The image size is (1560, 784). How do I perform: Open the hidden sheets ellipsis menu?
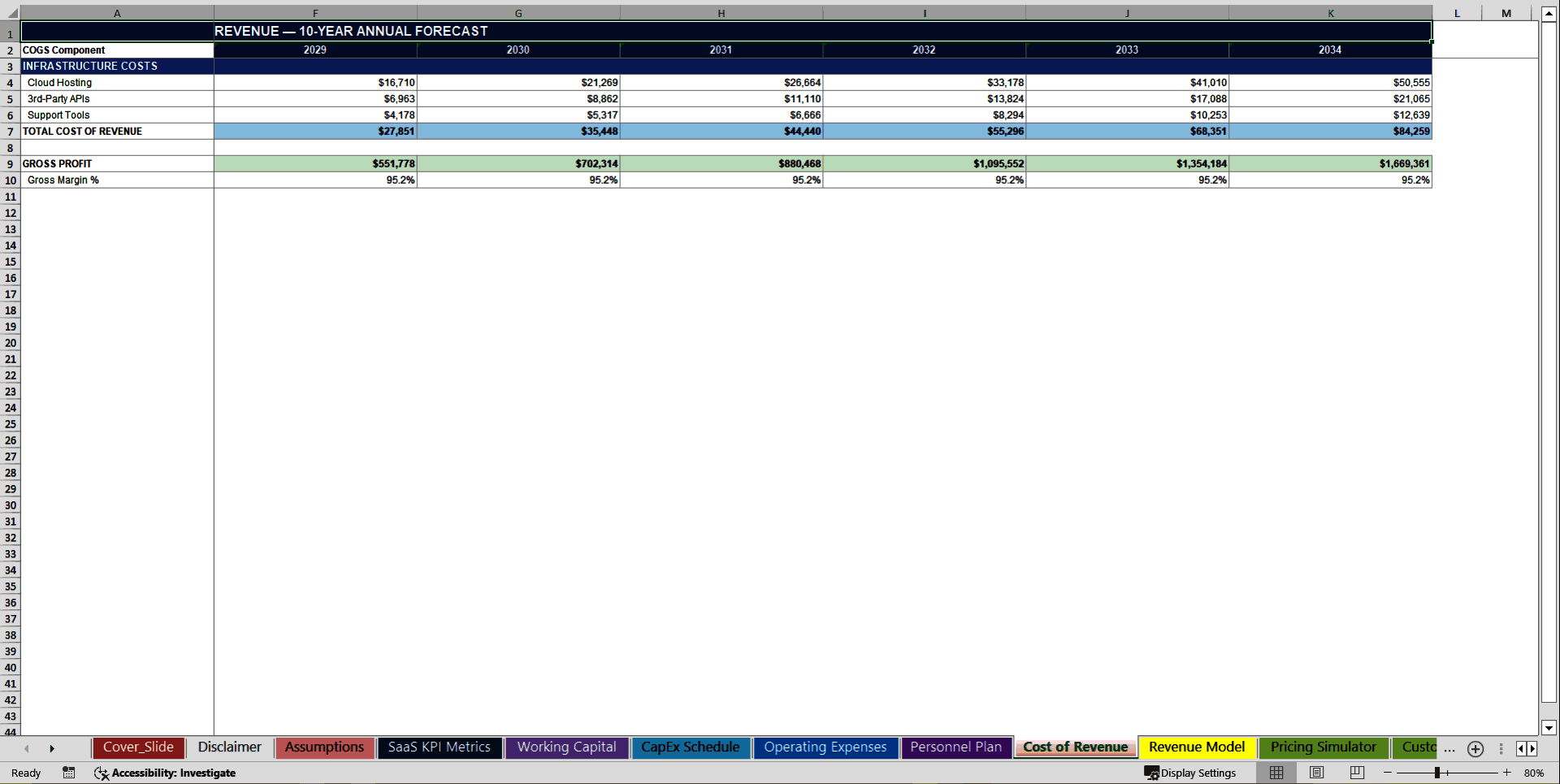[x=1449, y=749]
